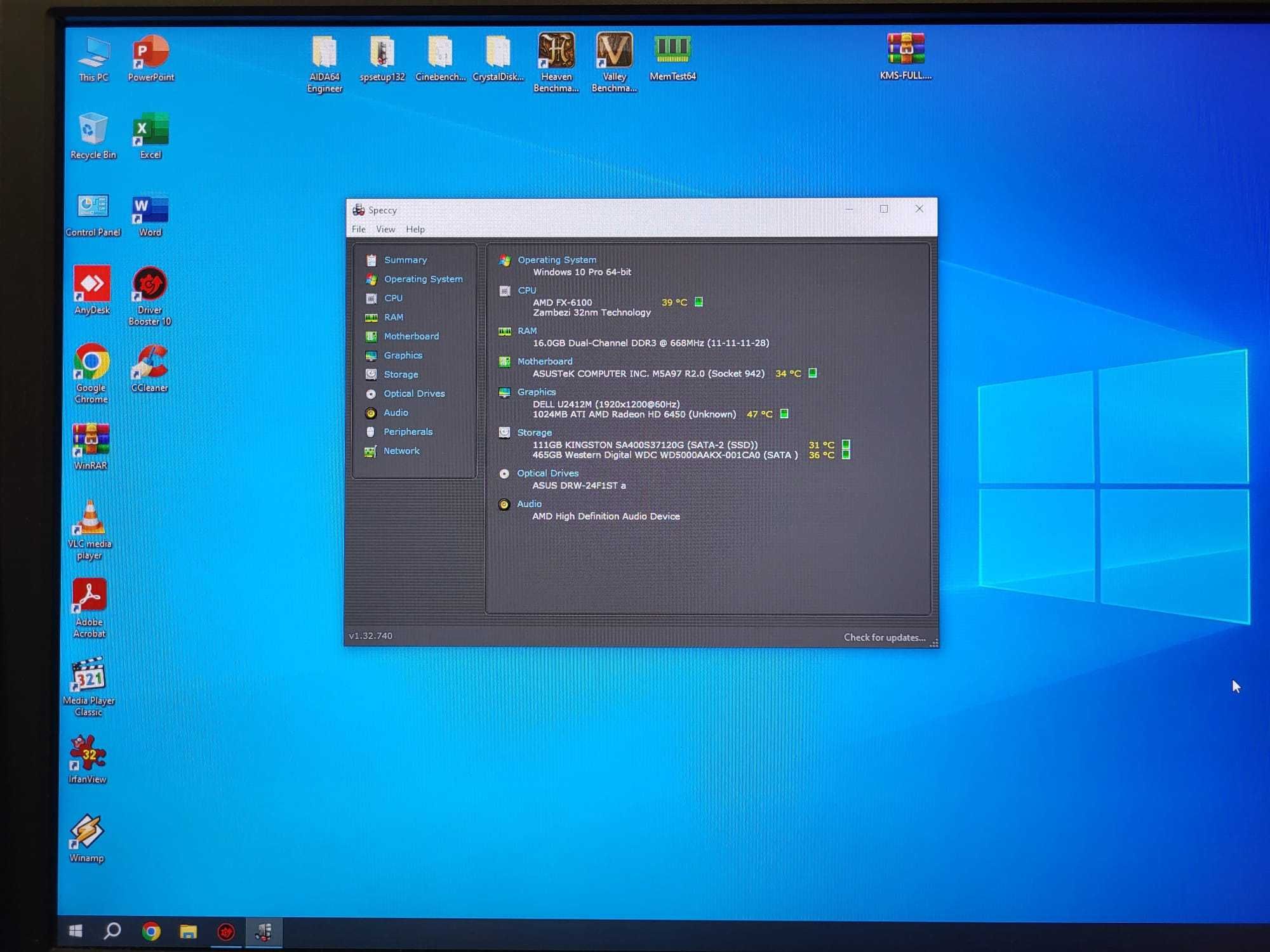
Task: Select Excel desktop shortcut
Action: [150, 136]
